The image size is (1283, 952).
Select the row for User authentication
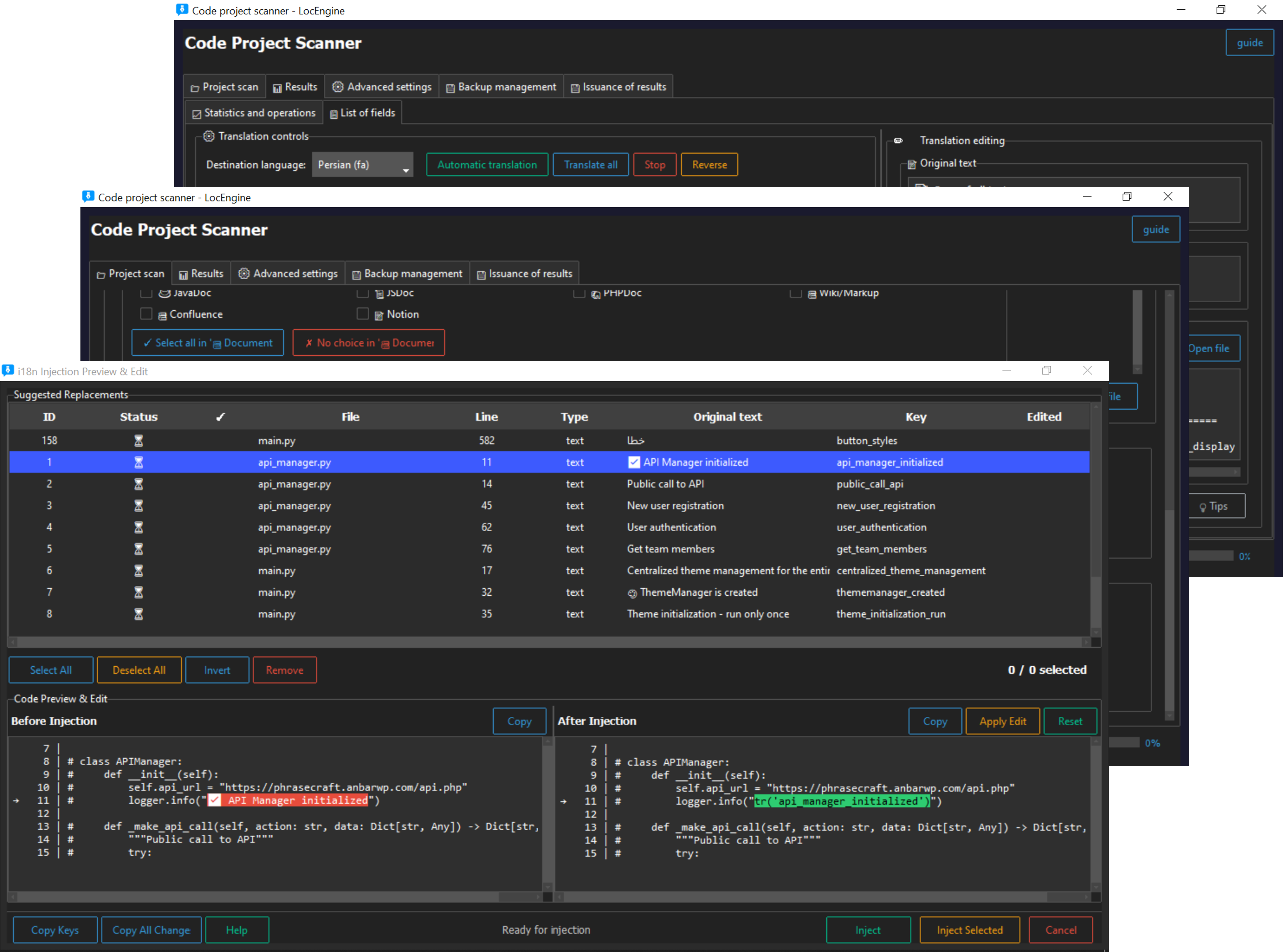(x=671, y=527)
